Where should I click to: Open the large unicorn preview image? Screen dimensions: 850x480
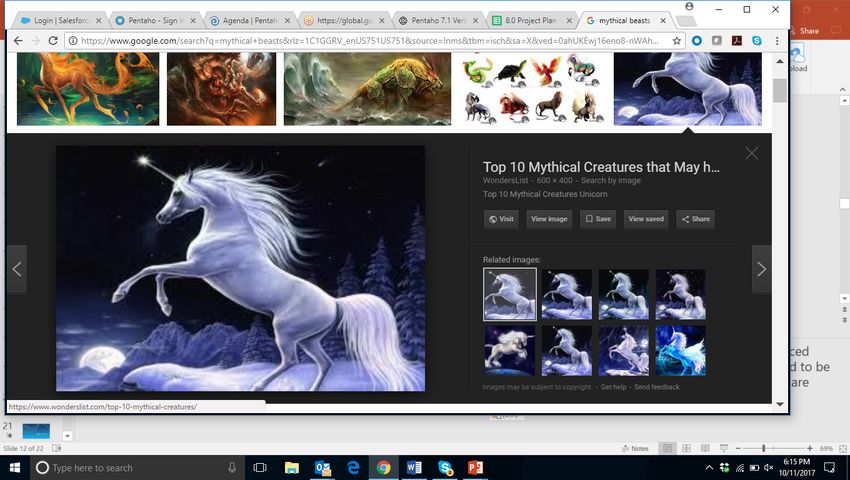point(241,268)
